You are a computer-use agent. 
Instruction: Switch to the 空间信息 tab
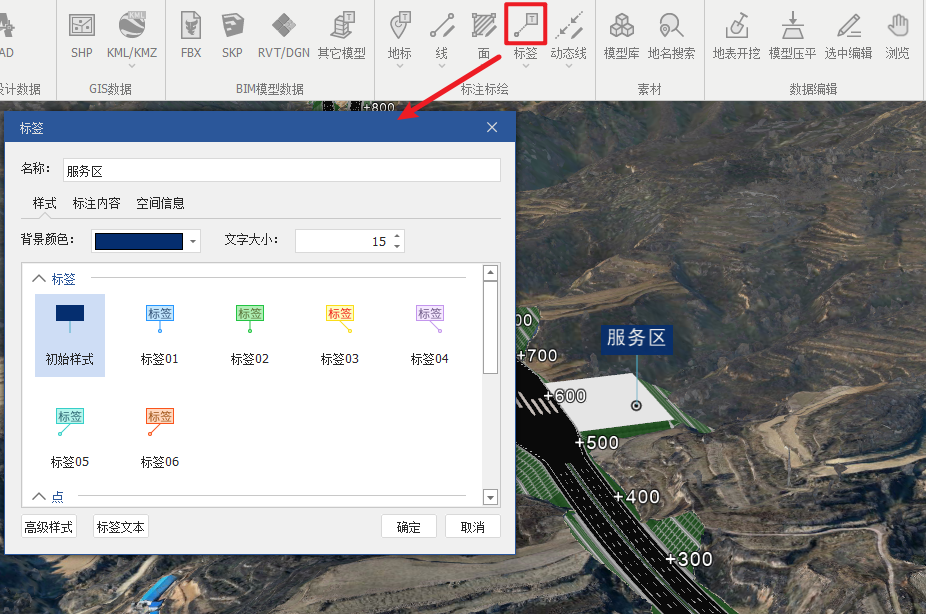[160, 203]
